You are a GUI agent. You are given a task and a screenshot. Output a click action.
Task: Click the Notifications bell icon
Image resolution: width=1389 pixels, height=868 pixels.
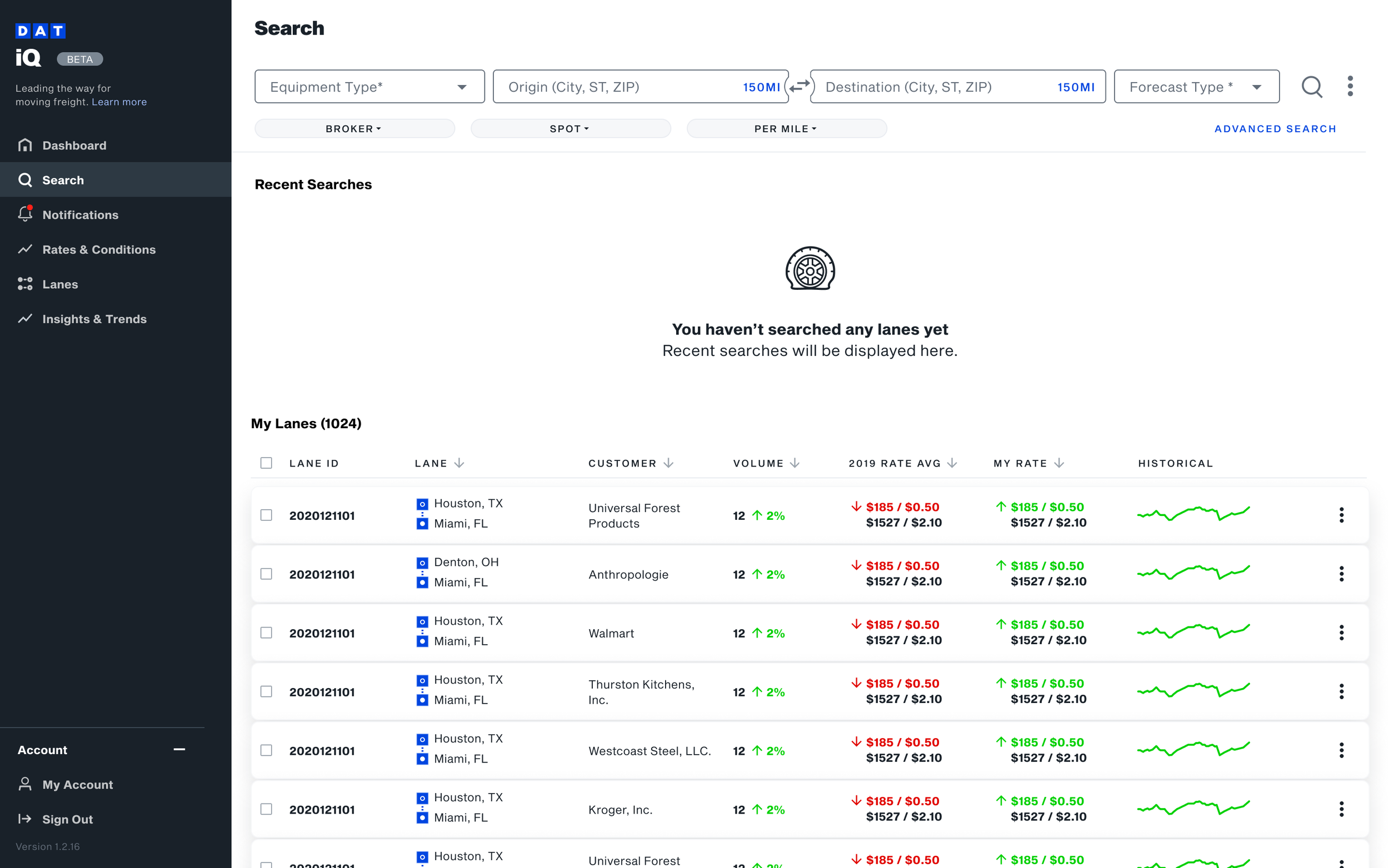click(24, 214)
